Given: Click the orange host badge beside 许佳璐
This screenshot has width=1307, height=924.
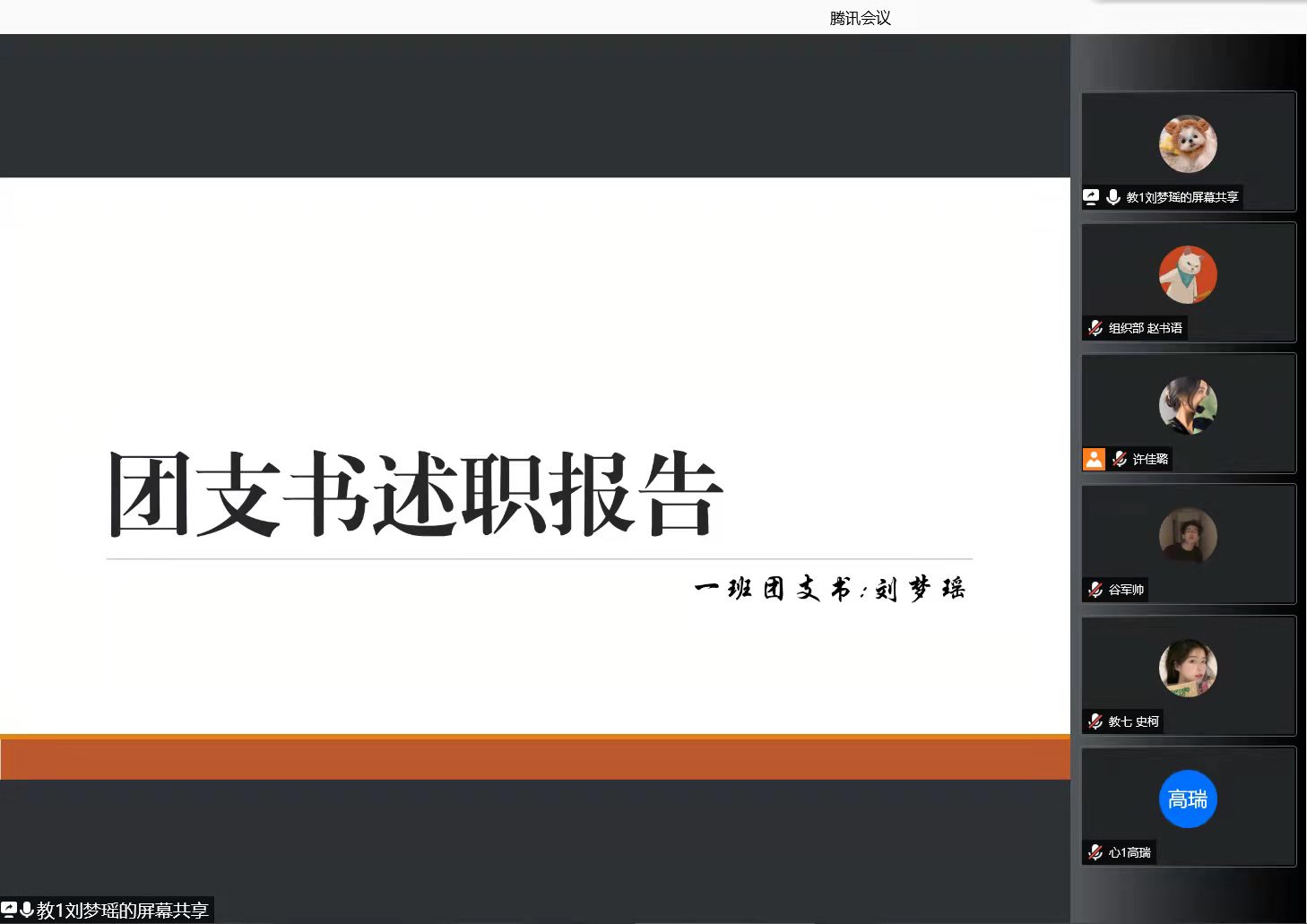Looking at the screenshot, I should (1094, 459).
